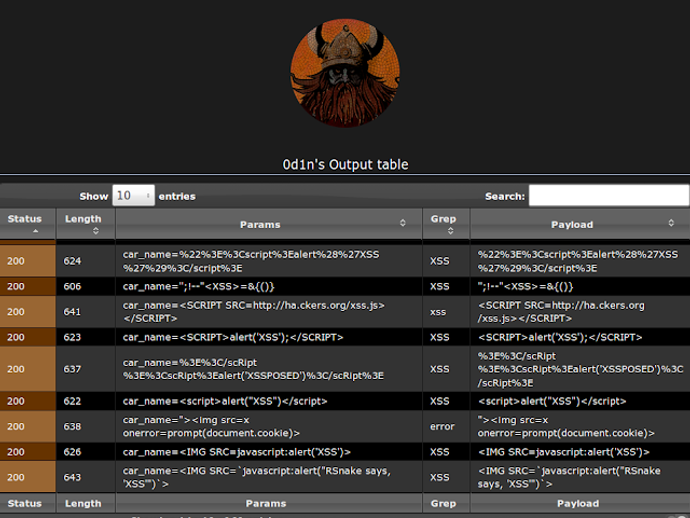Screen dimensions: 690x518
Task: Click Params cell with XSSPOSED alert
Action: click(x=269, y=369)
